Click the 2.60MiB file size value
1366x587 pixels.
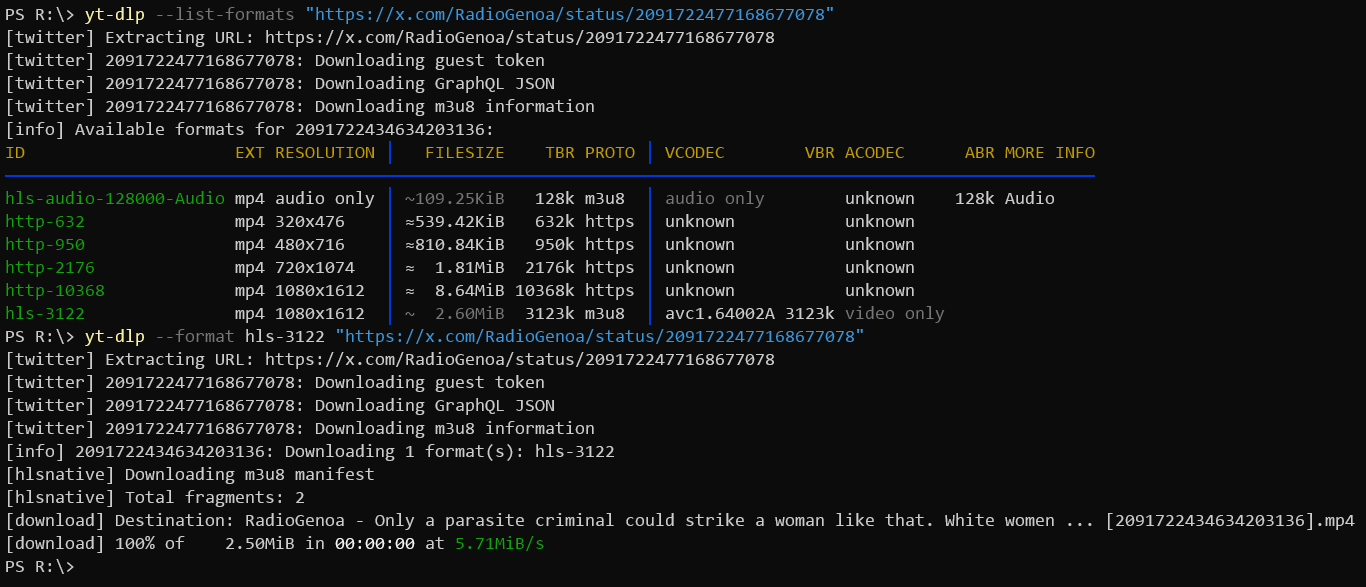(470, 313)
